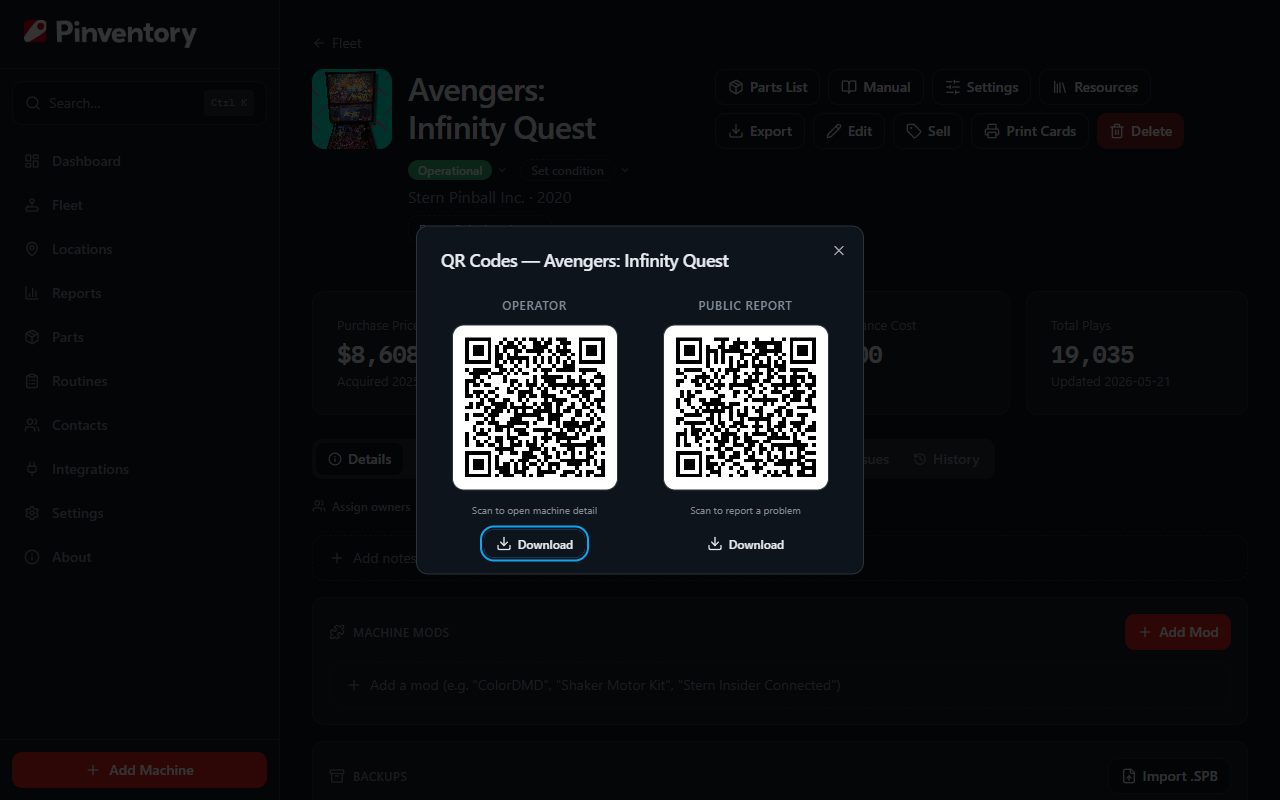Click the Parts box icon in sidebar
Image resolution: width=1280 pixels, height=800 pixels.
32,337
